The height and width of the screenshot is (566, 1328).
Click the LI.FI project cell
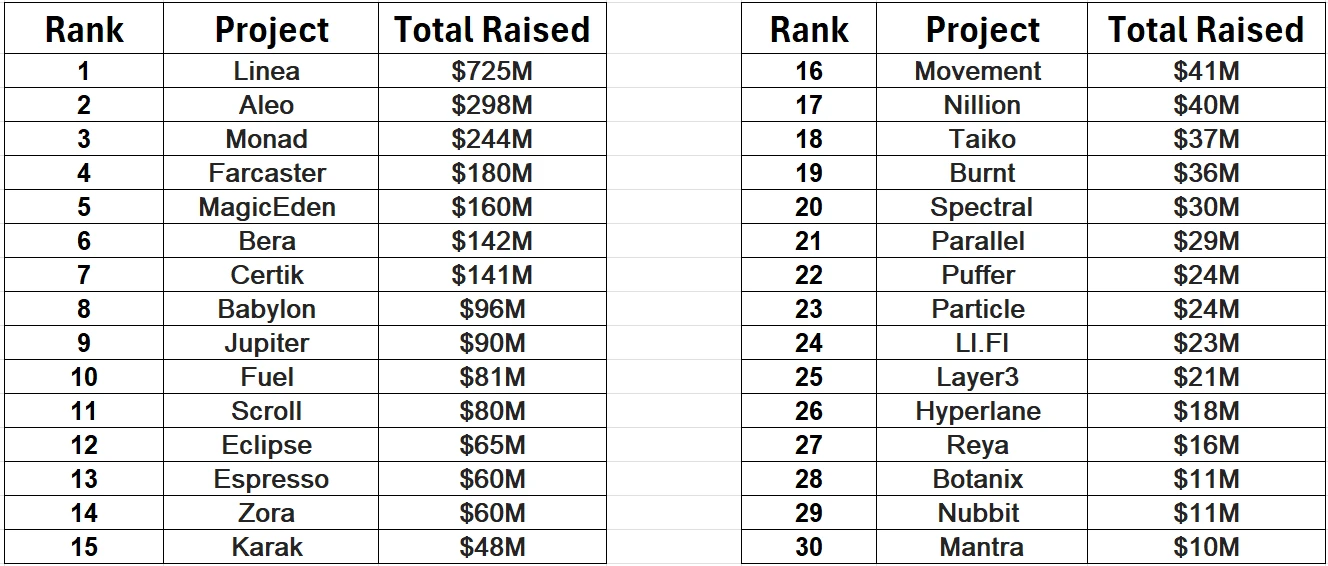click(982, 344)
